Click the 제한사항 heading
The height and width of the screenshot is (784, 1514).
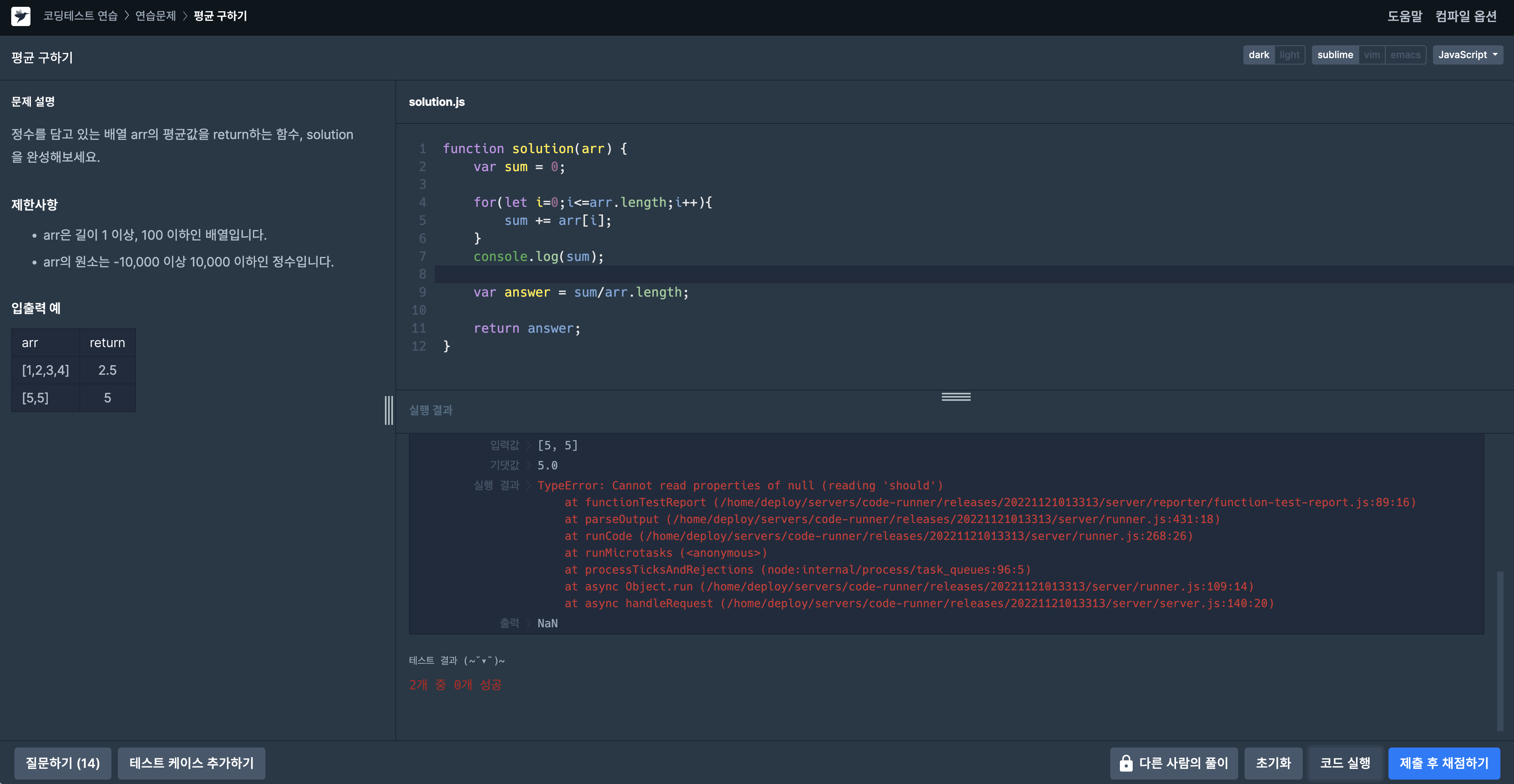tap(34, 204)
